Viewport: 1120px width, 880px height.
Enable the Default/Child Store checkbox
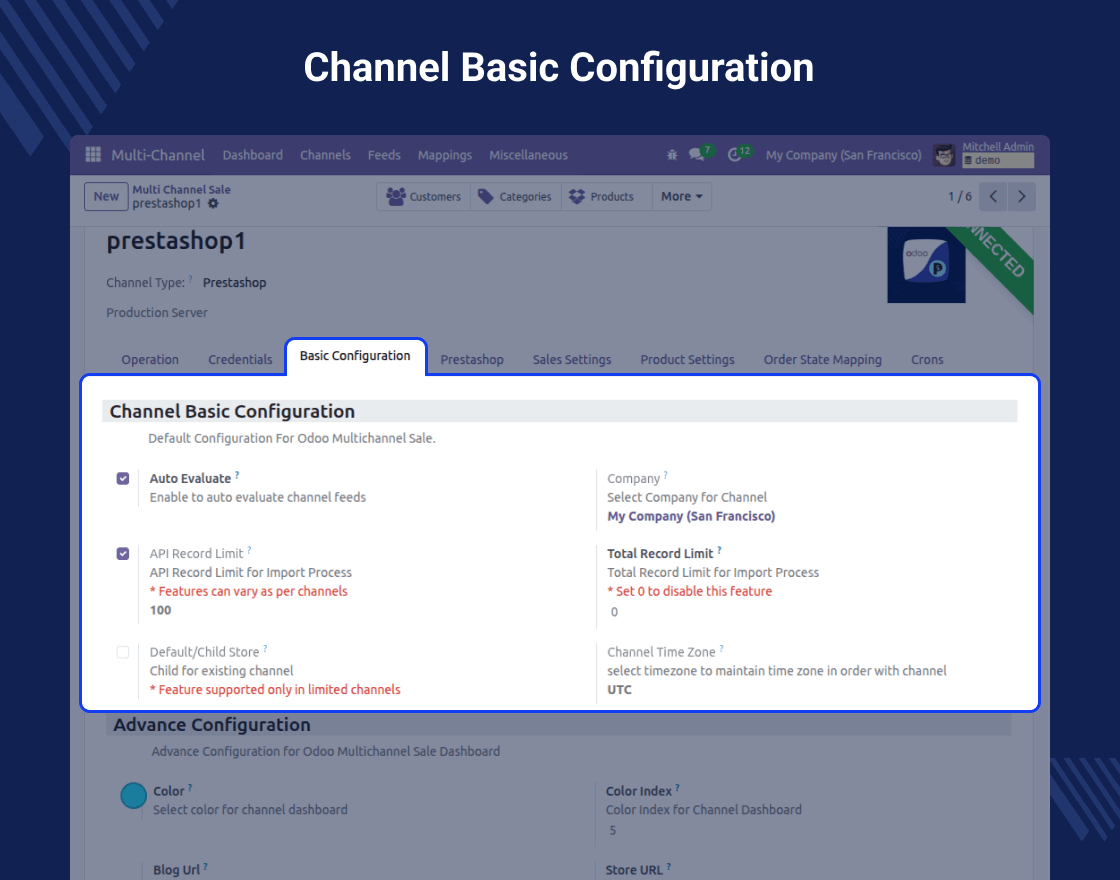[x=123, y=652]
